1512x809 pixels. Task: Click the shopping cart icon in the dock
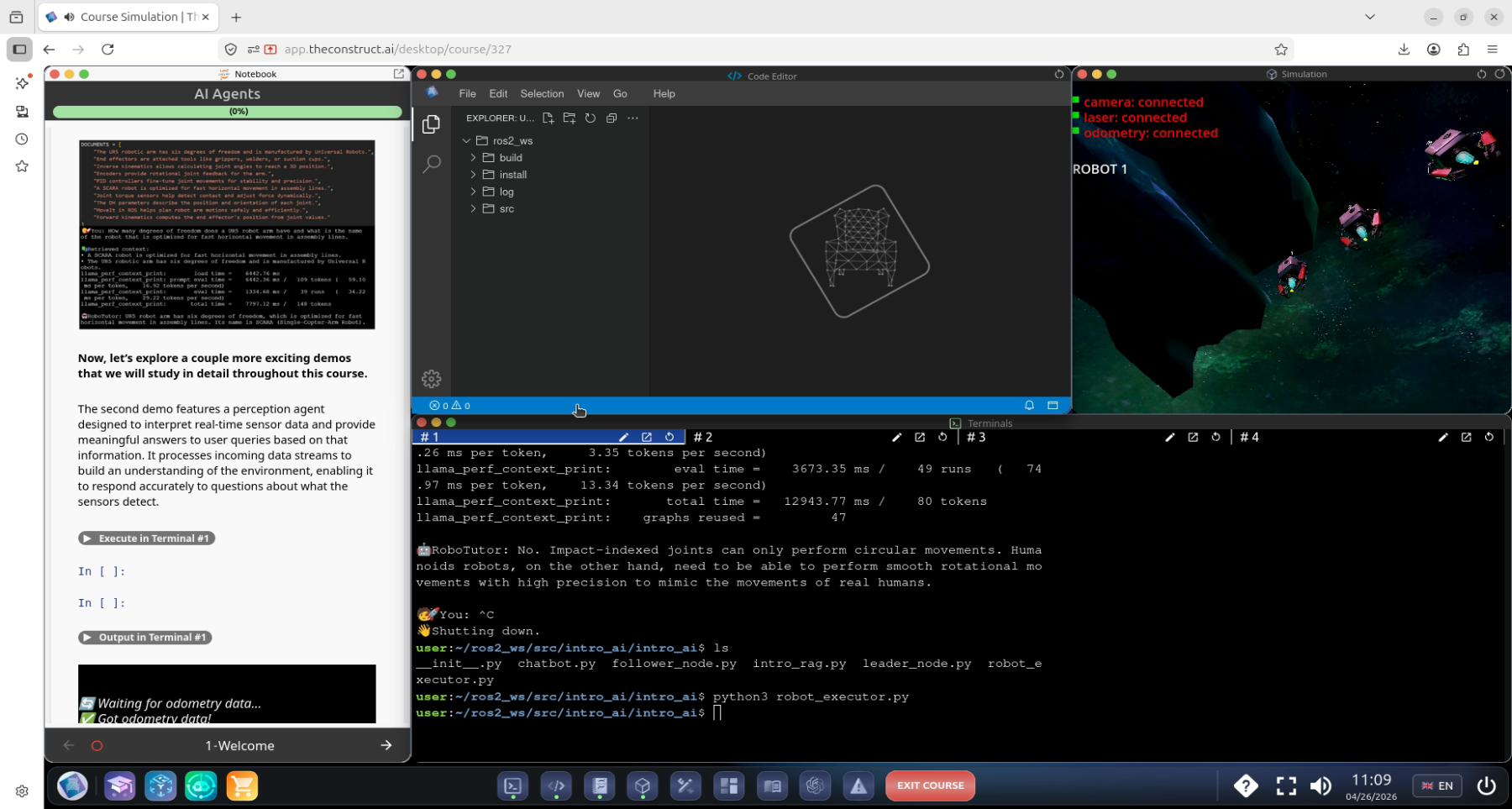tap(242, 786)
